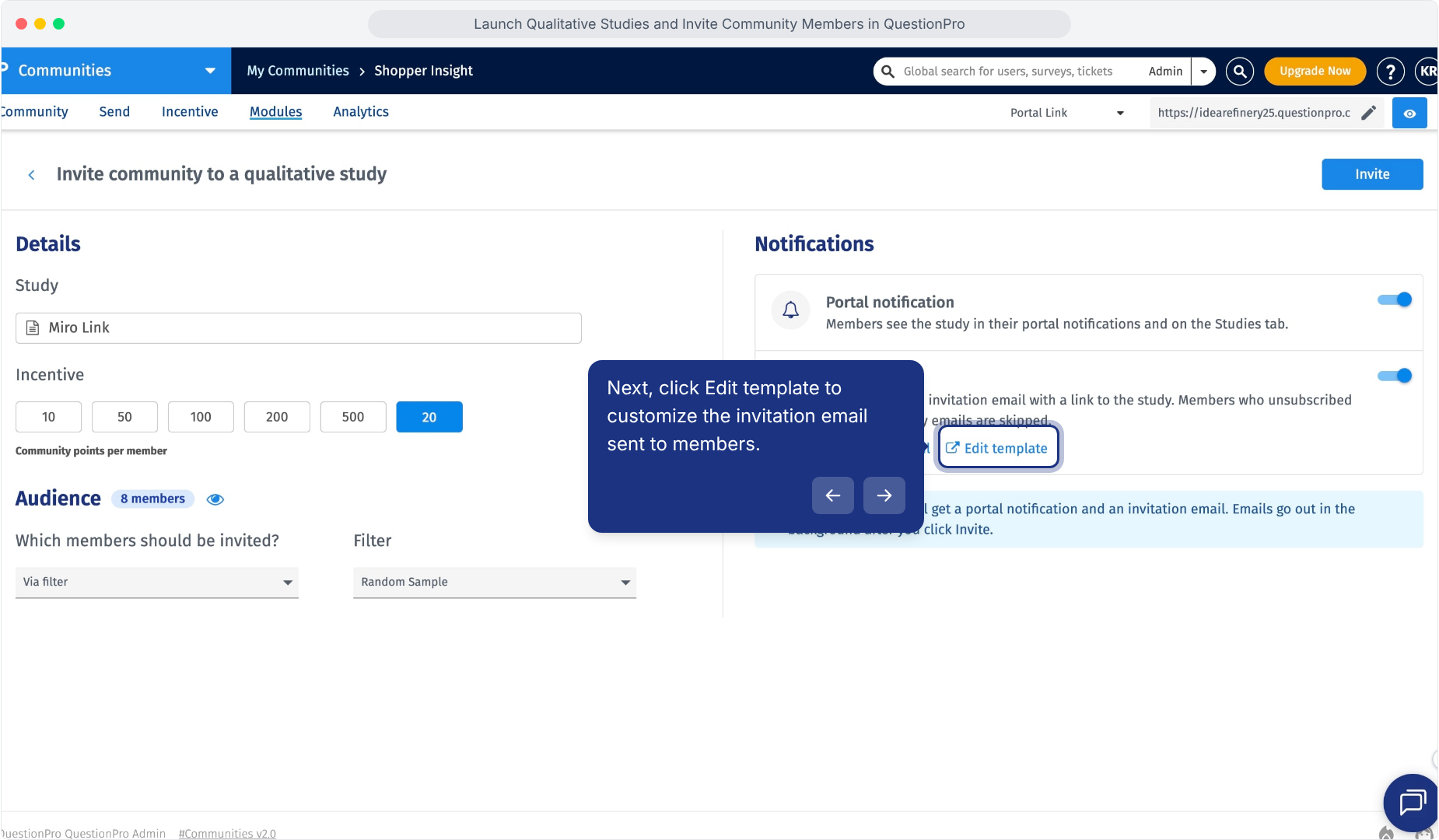Click the Invite button
The height and width of the screenshot is (840, 1439).
pyautogui.click(x=1372, y=174)
